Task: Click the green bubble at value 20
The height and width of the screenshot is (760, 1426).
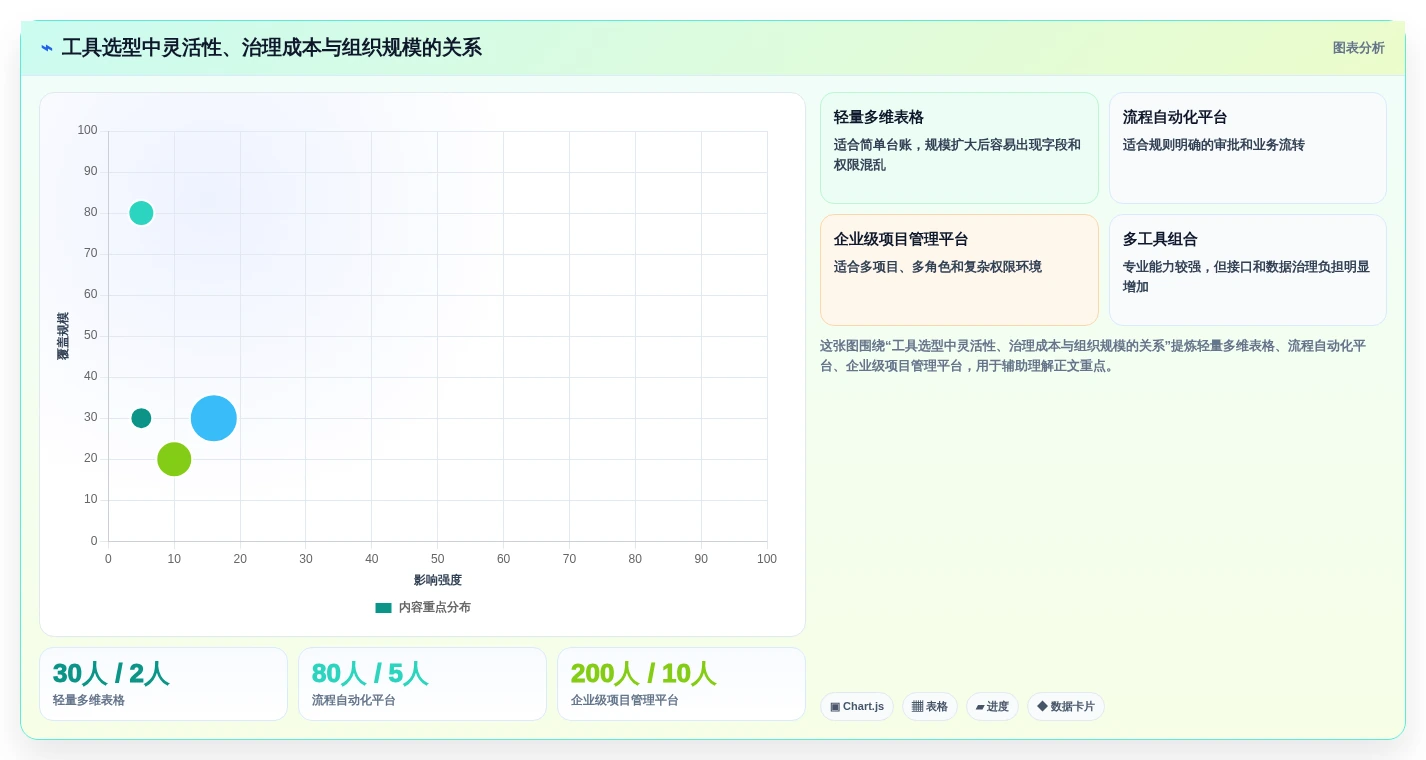Action: tap(174, 459)
